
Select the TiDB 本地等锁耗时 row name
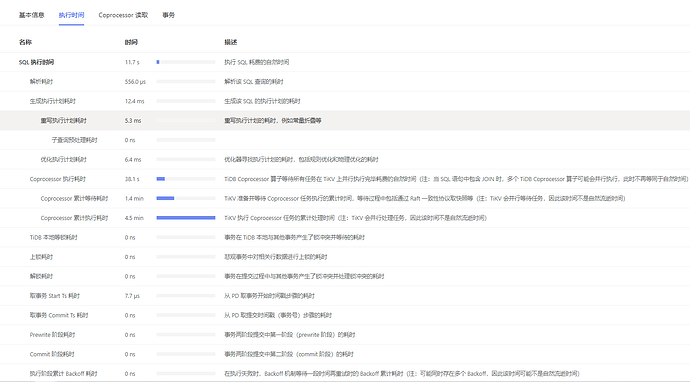coord(54,237)
